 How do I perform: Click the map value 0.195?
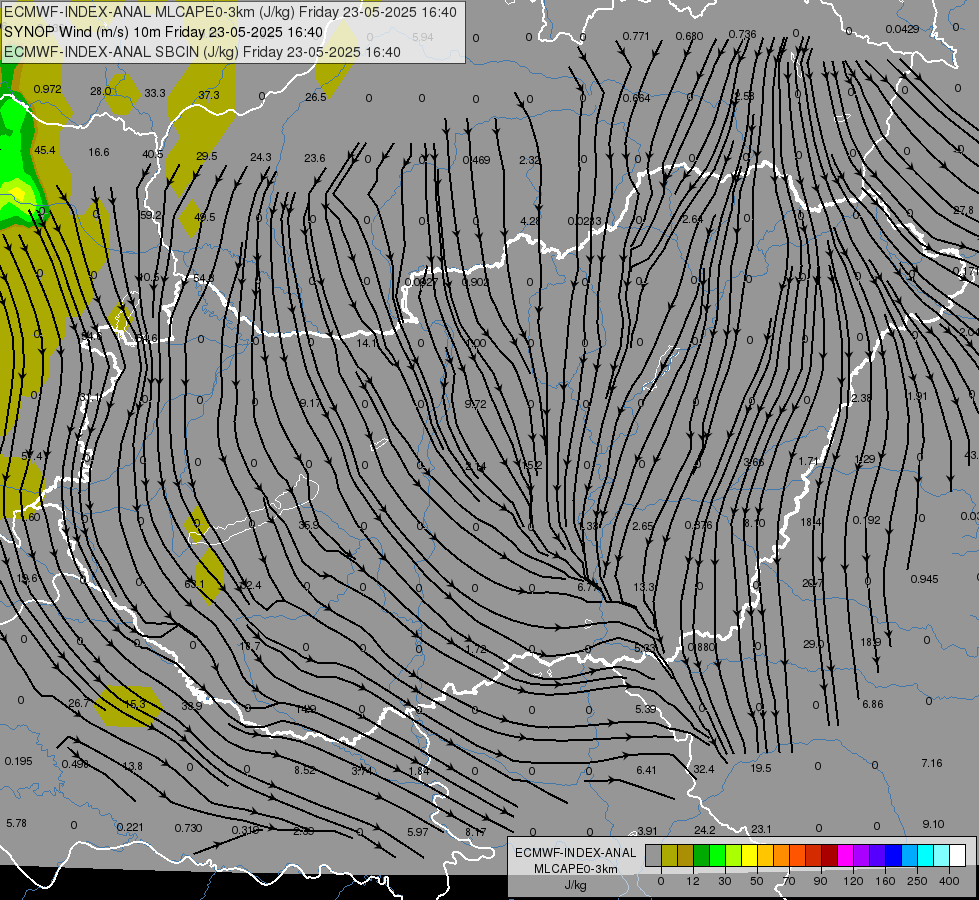tap(19, 761)
